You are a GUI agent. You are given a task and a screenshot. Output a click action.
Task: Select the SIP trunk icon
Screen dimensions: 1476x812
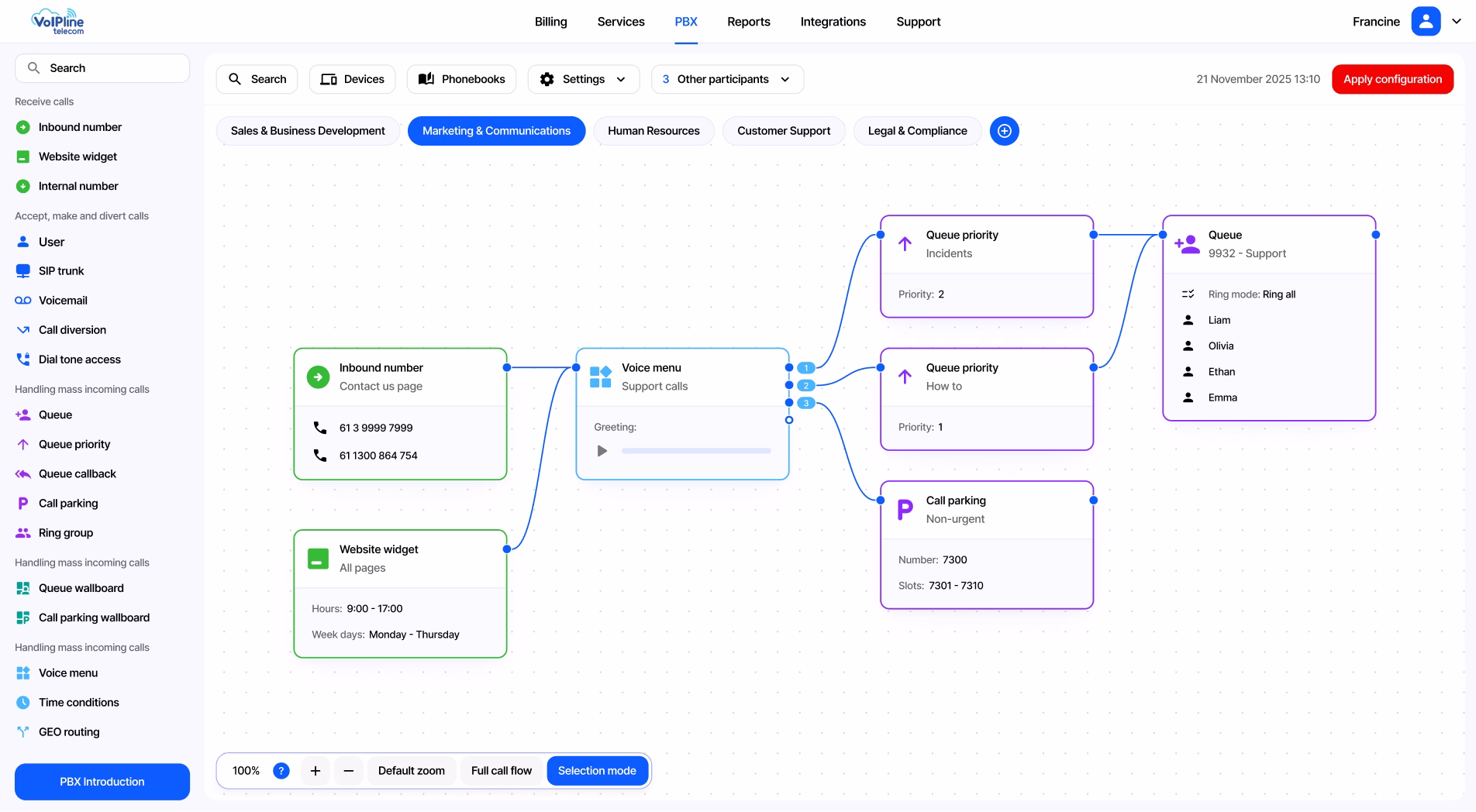point(23,271)
